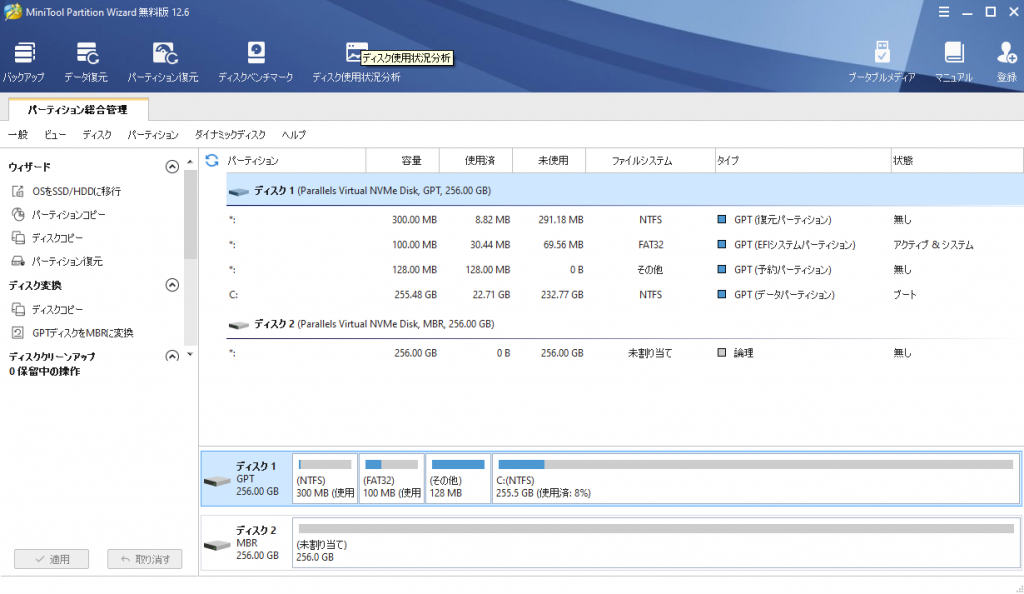
Task: Open the バックアップ (Backup) tool
Action: tap(24, 61)
